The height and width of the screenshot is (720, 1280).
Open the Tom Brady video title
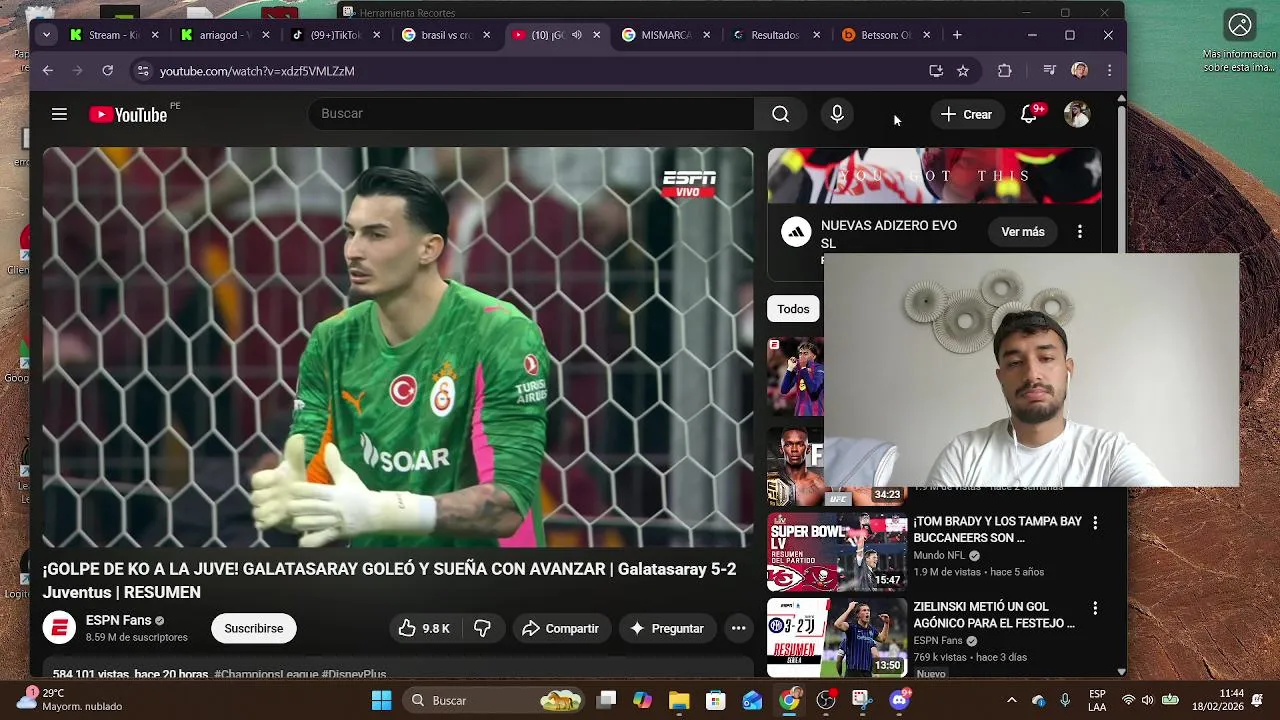(997, 529)
